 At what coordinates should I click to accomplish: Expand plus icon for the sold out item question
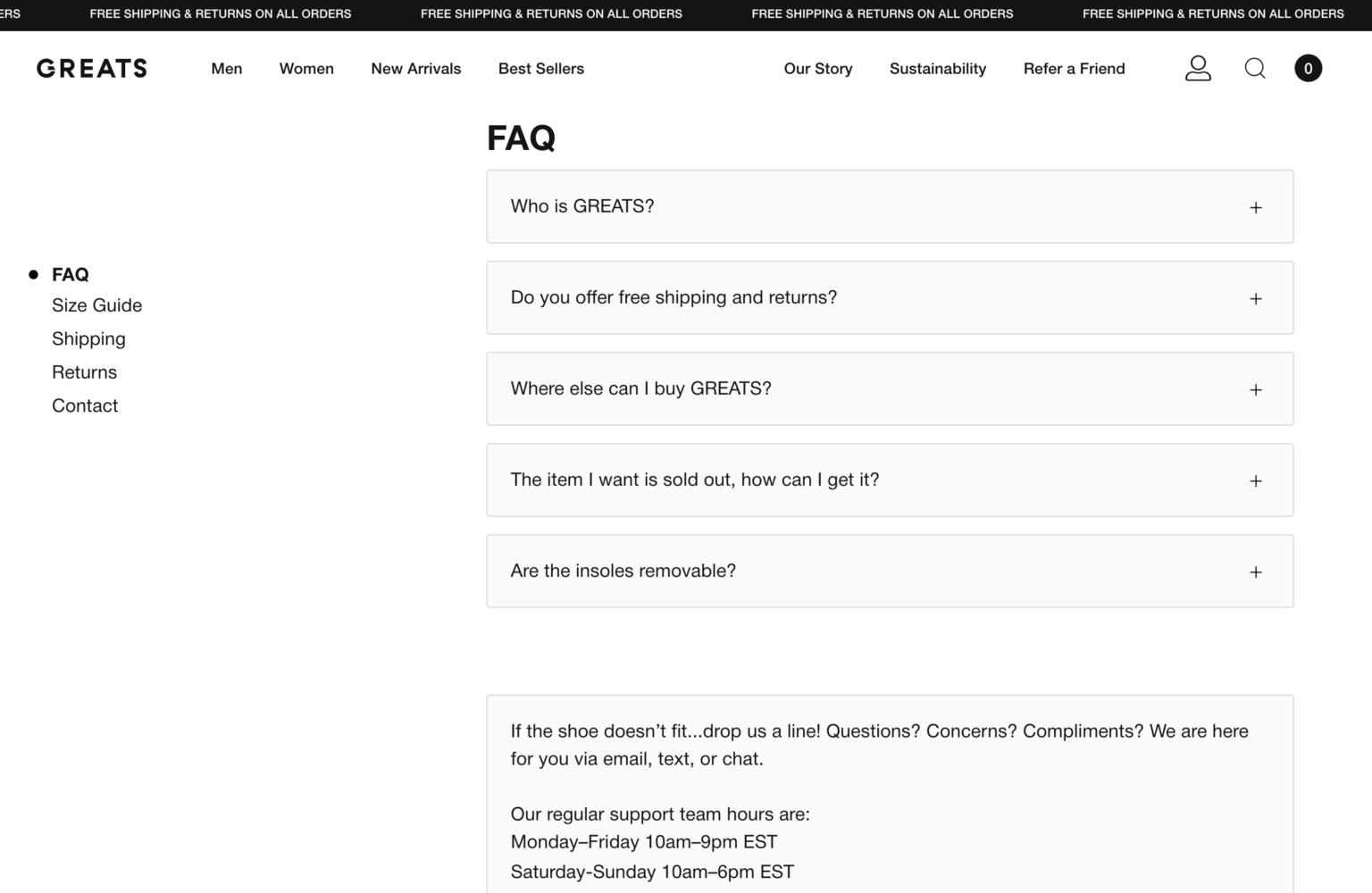pyautogui.click(x=1256, y=480)
